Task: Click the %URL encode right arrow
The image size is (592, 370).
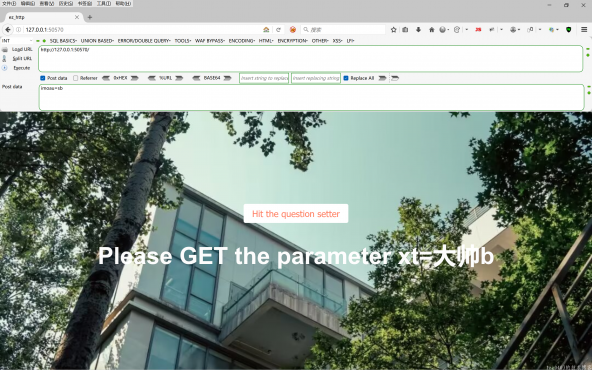Action: coord(179,78)
